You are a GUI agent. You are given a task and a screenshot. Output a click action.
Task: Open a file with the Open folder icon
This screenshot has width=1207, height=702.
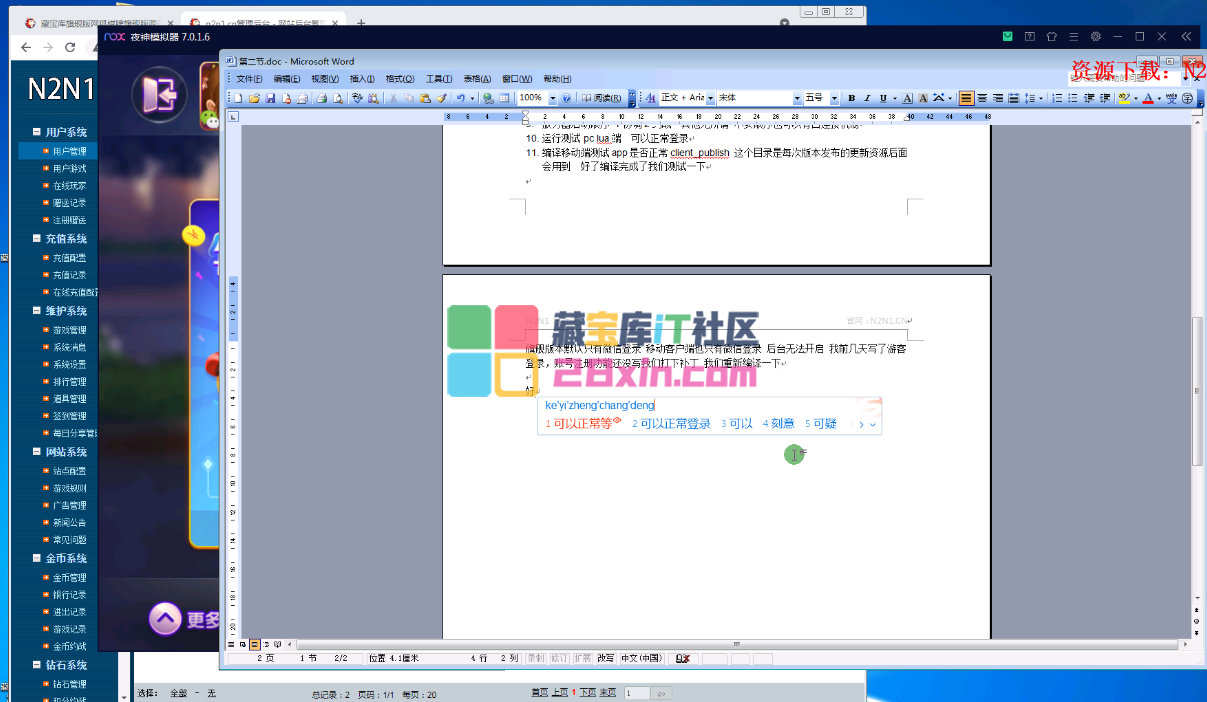[254, 99]
